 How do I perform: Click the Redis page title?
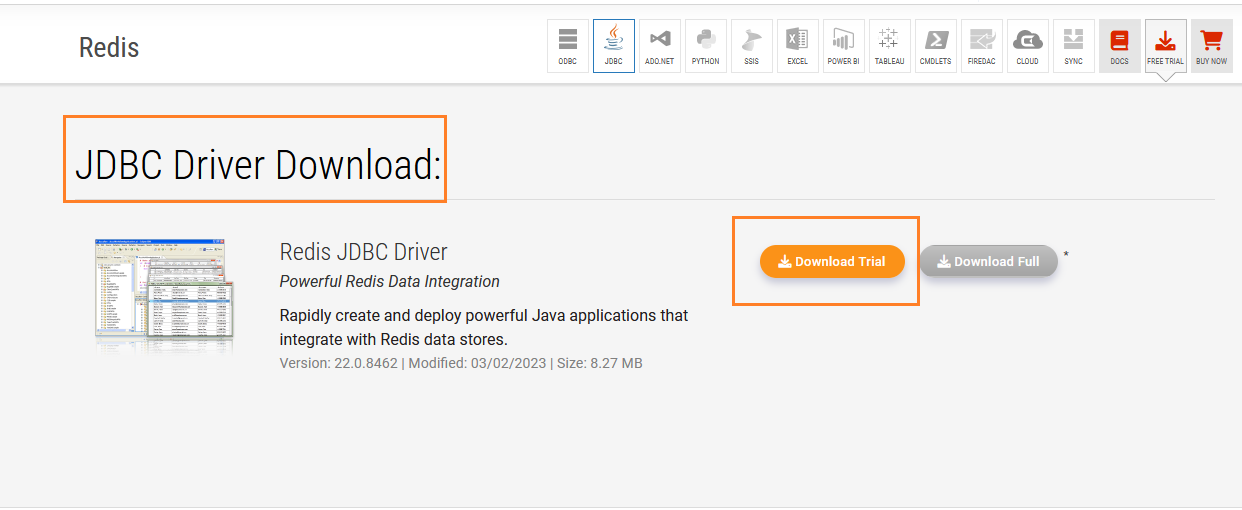pos(109,47)
